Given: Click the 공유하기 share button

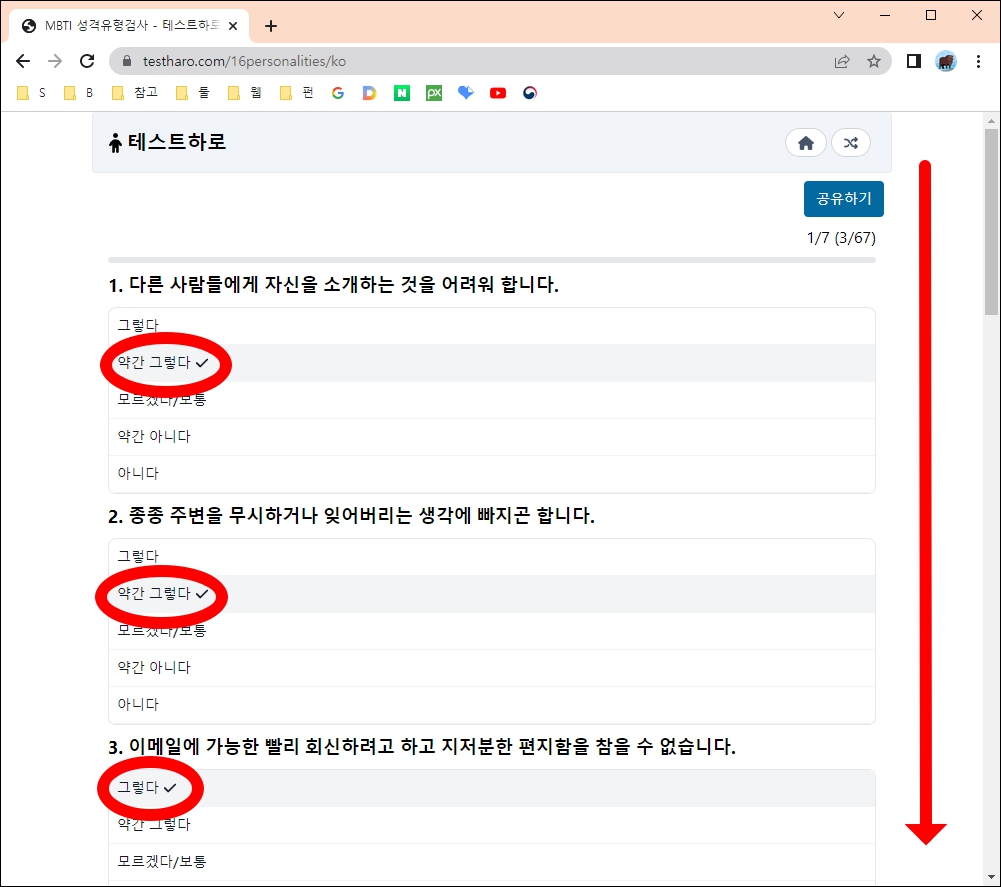Looking at the screenshot, I should 843,199.
